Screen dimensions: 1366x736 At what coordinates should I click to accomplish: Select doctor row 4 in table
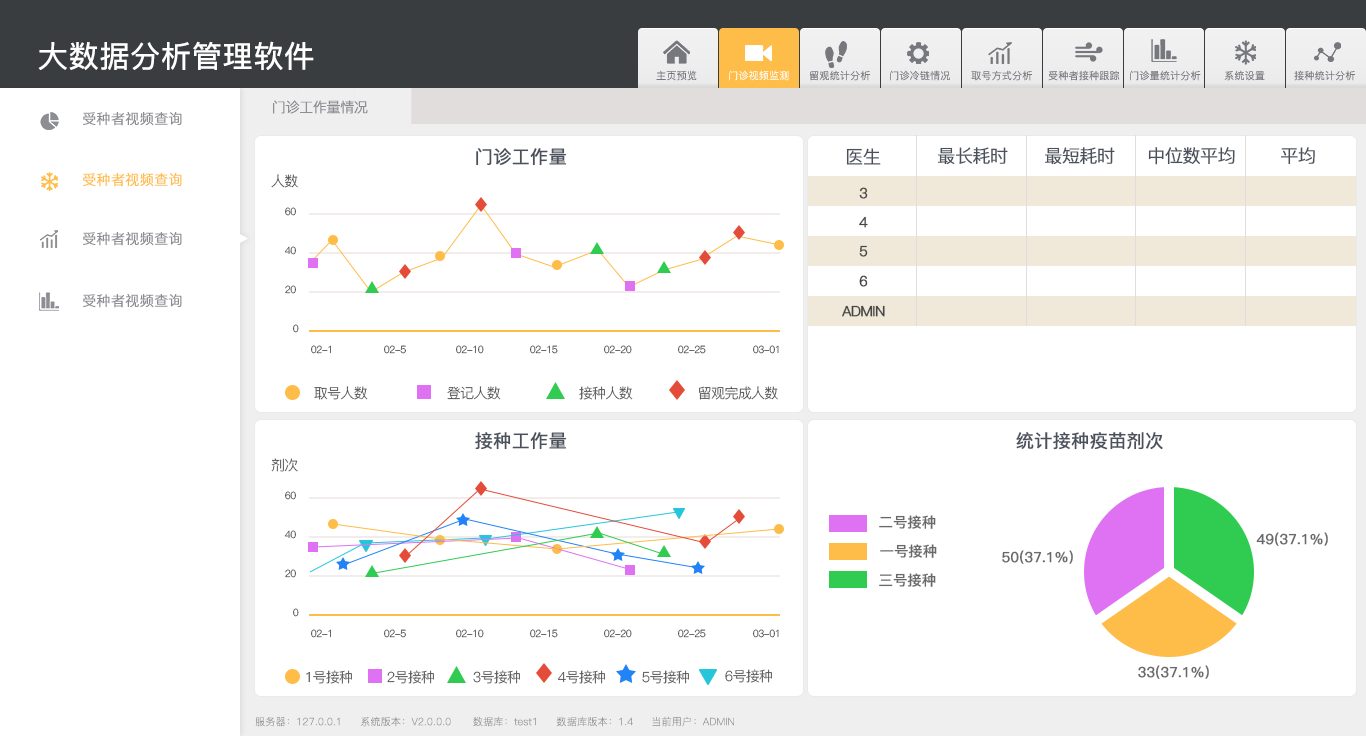tap(1082, 222)
